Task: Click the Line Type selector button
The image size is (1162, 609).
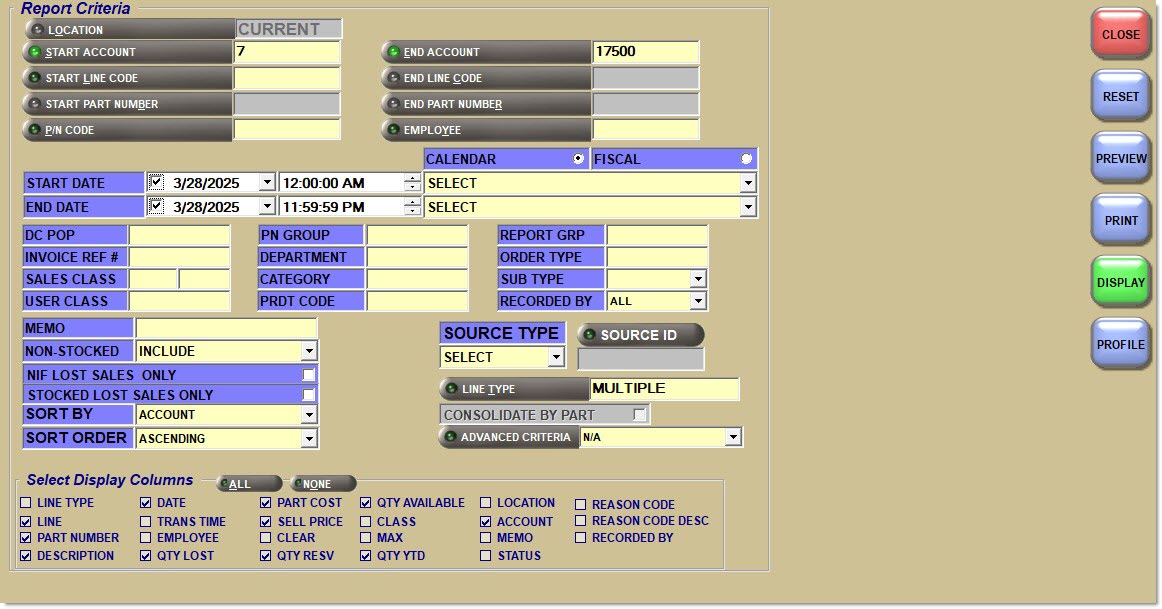Action: pos(514,389)
